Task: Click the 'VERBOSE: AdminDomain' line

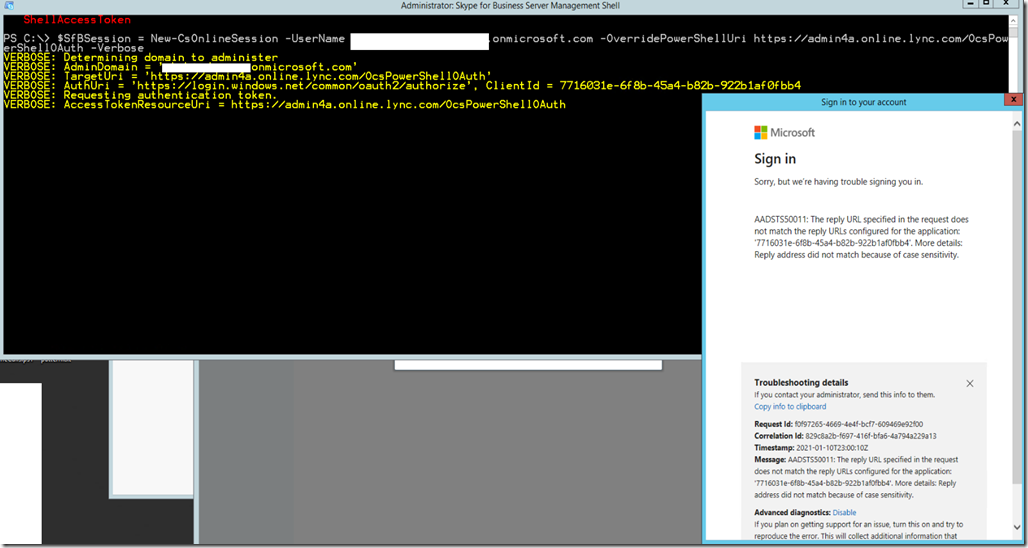Action: coord(180,67)
